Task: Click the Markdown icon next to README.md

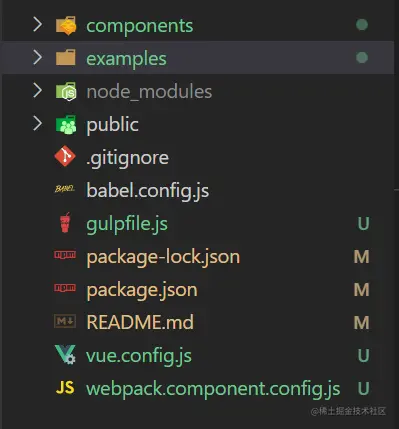Action: click(x=65, y=321)
